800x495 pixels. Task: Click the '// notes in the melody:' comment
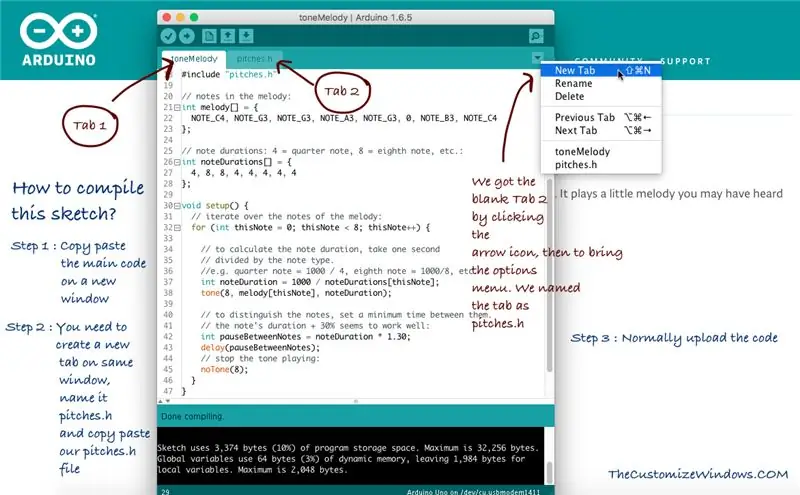tap(236, 96)
